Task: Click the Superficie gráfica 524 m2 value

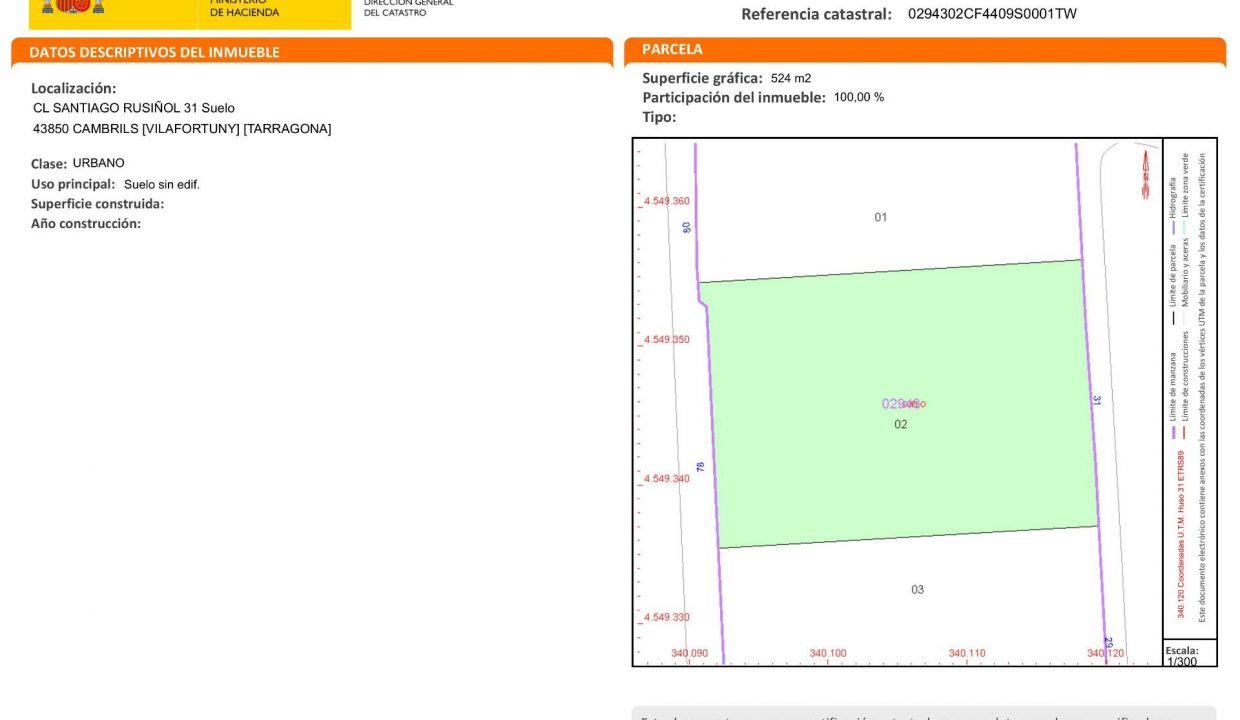Action: 790,78
